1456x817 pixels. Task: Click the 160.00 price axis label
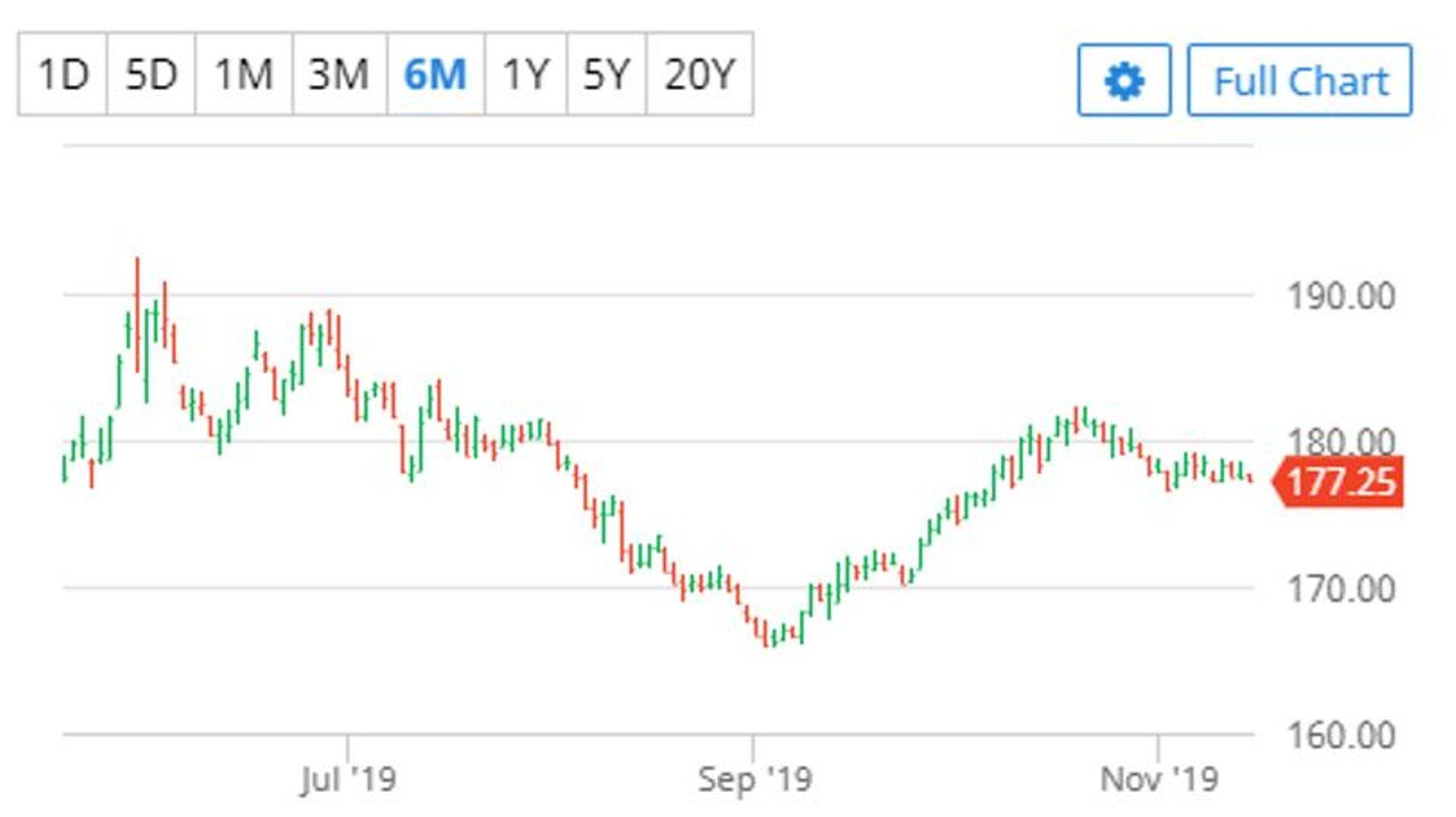pyautogui.click(x=1341, y=735)
